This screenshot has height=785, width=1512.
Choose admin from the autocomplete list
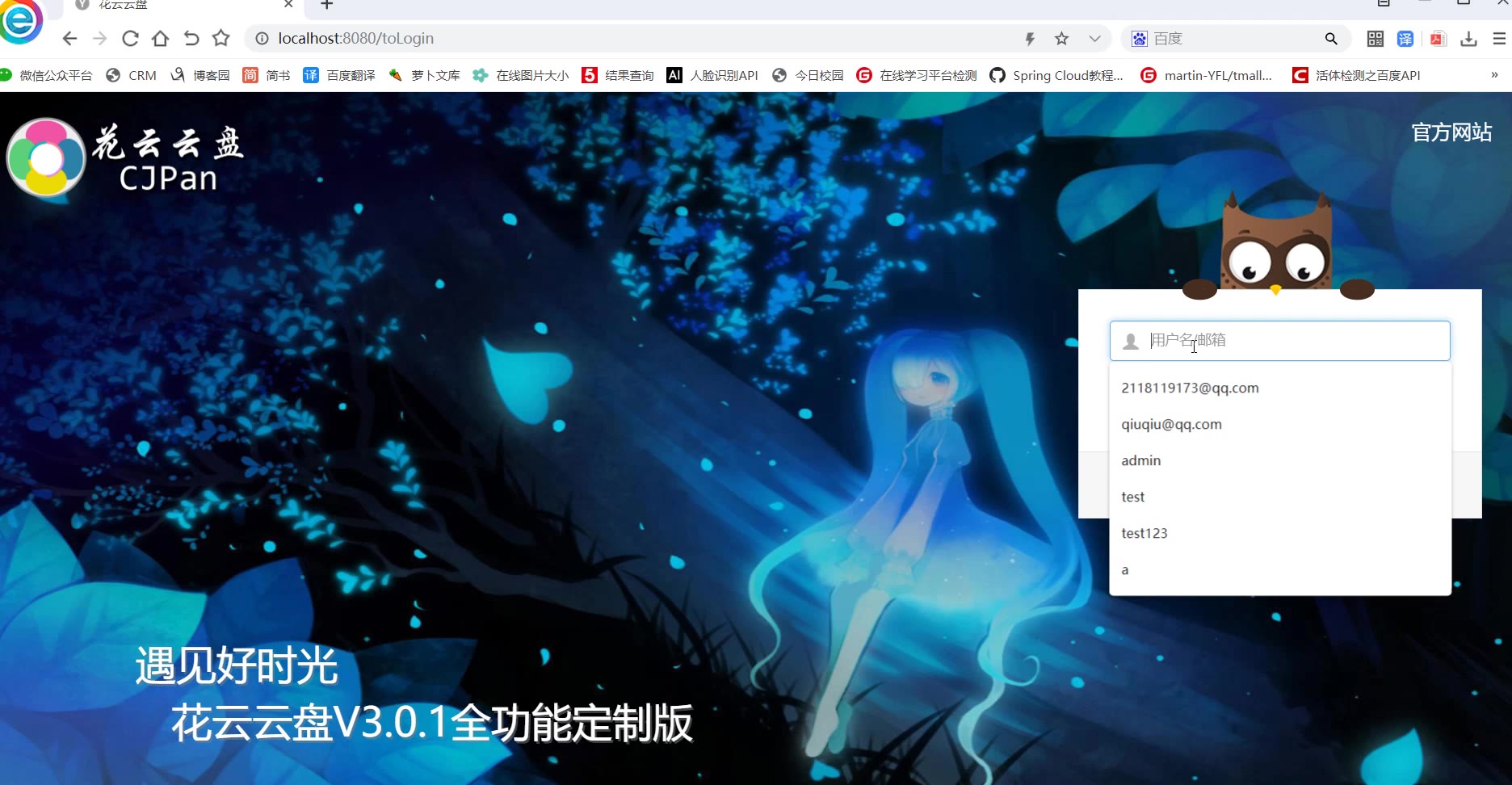click(x=1280, y=460)
